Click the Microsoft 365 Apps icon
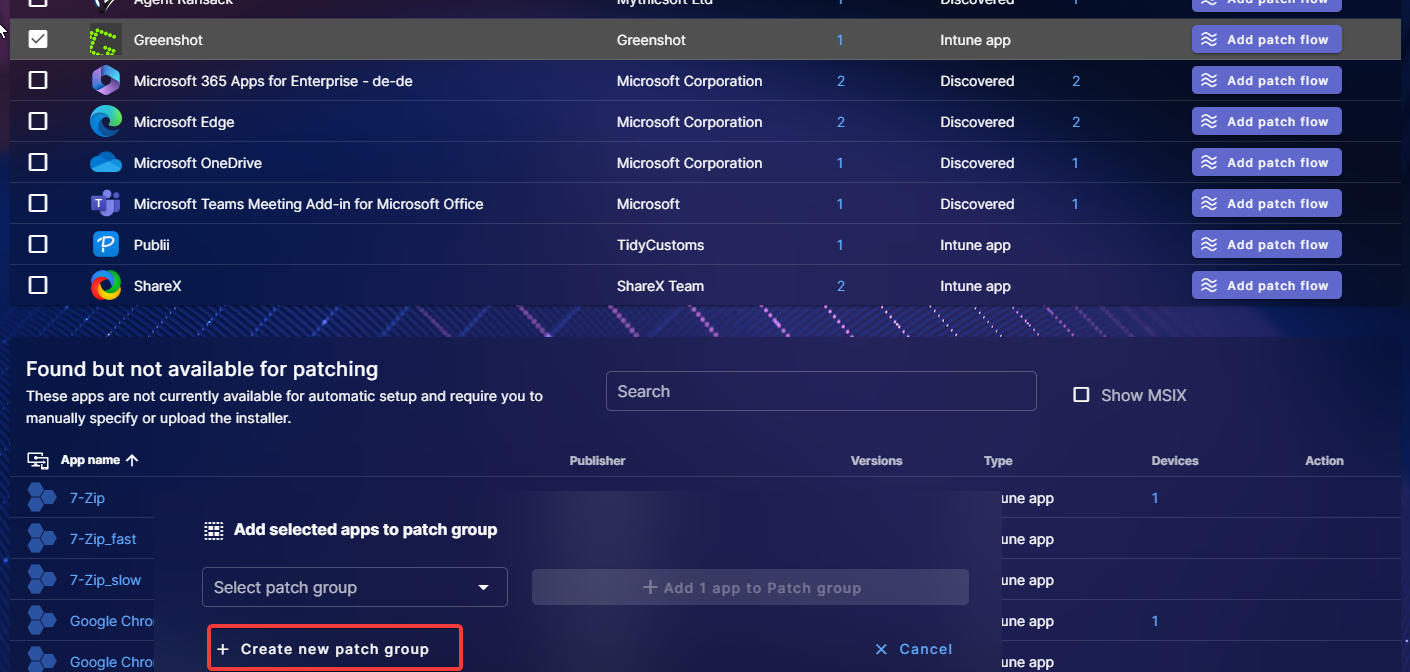Image resolution: width=1410 pixels, height=672 pixels. pos(105,81)
